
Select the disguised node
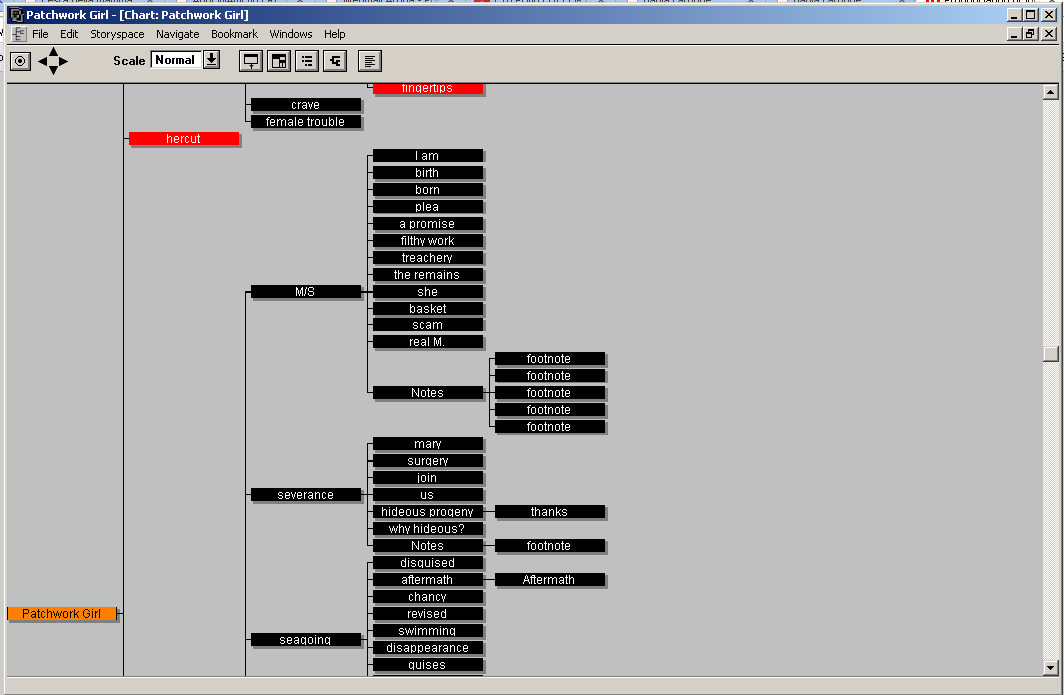coord(428,563)
